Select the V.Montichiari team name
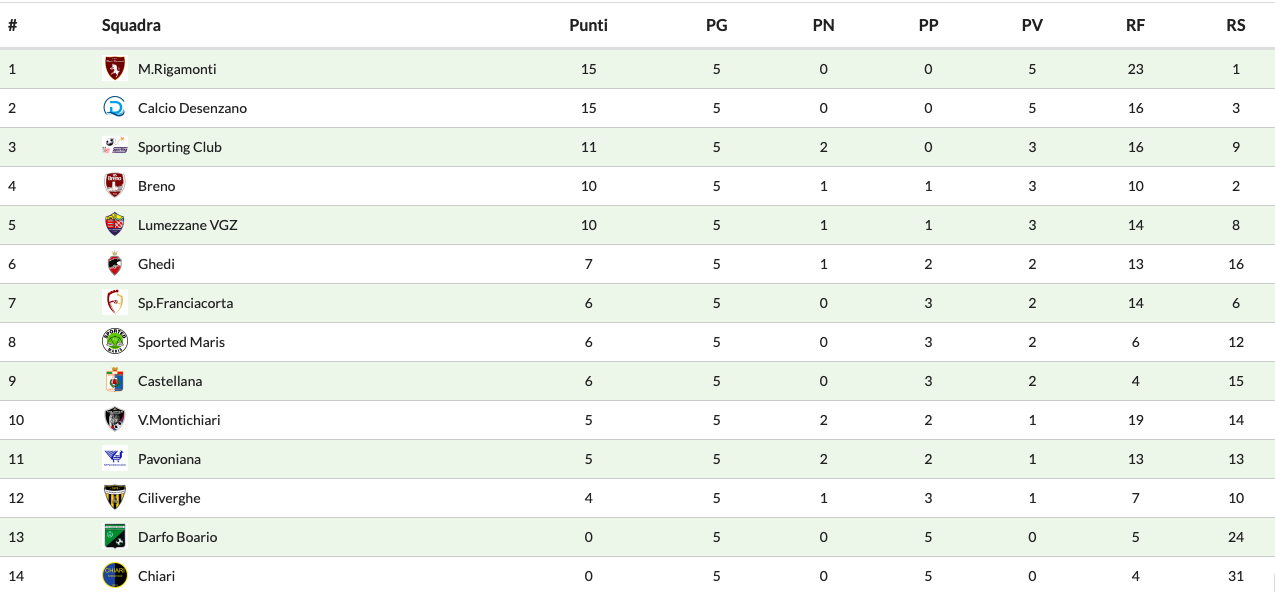 pyautogui.click(x=179, y=420)
